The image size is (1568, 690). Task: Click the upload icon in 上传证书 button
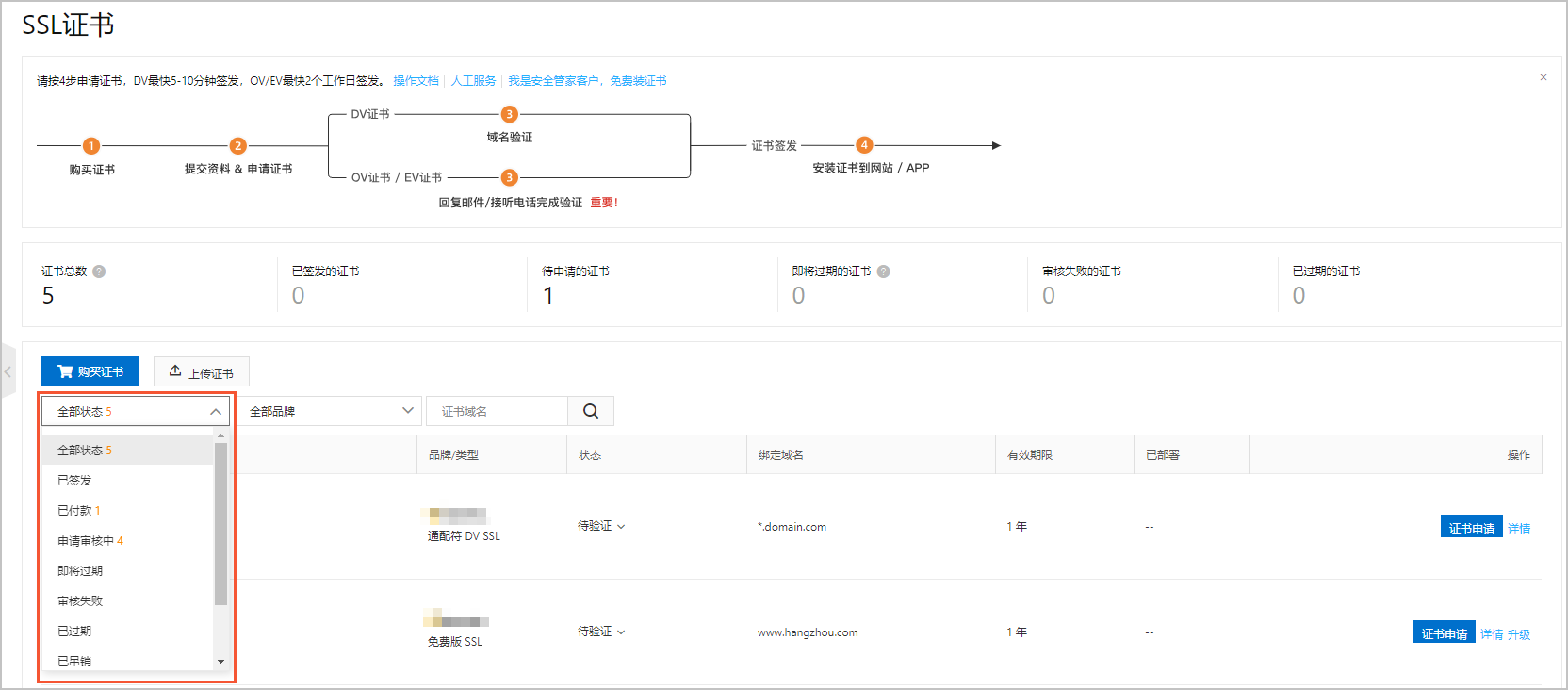click(175, 370)
